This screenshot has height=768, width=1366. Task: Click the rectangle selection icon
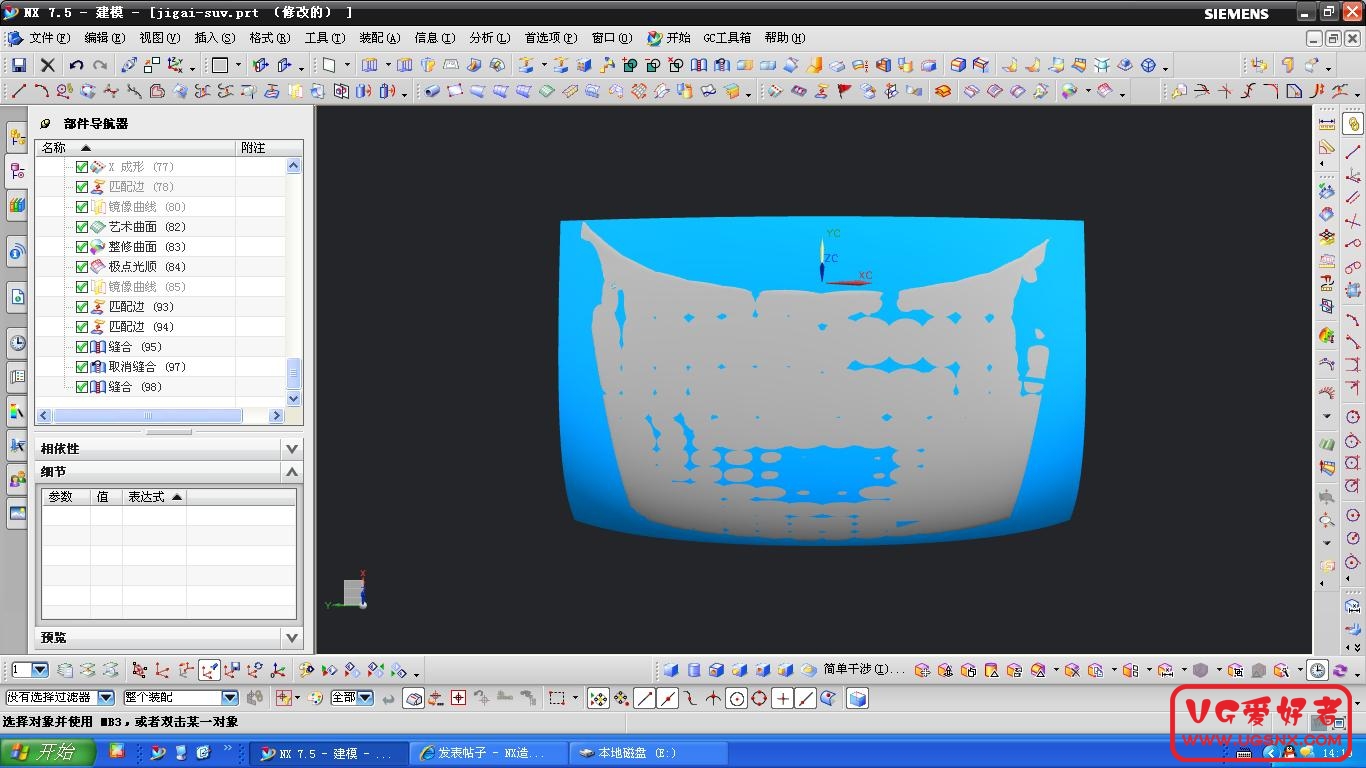coord(557,698)
